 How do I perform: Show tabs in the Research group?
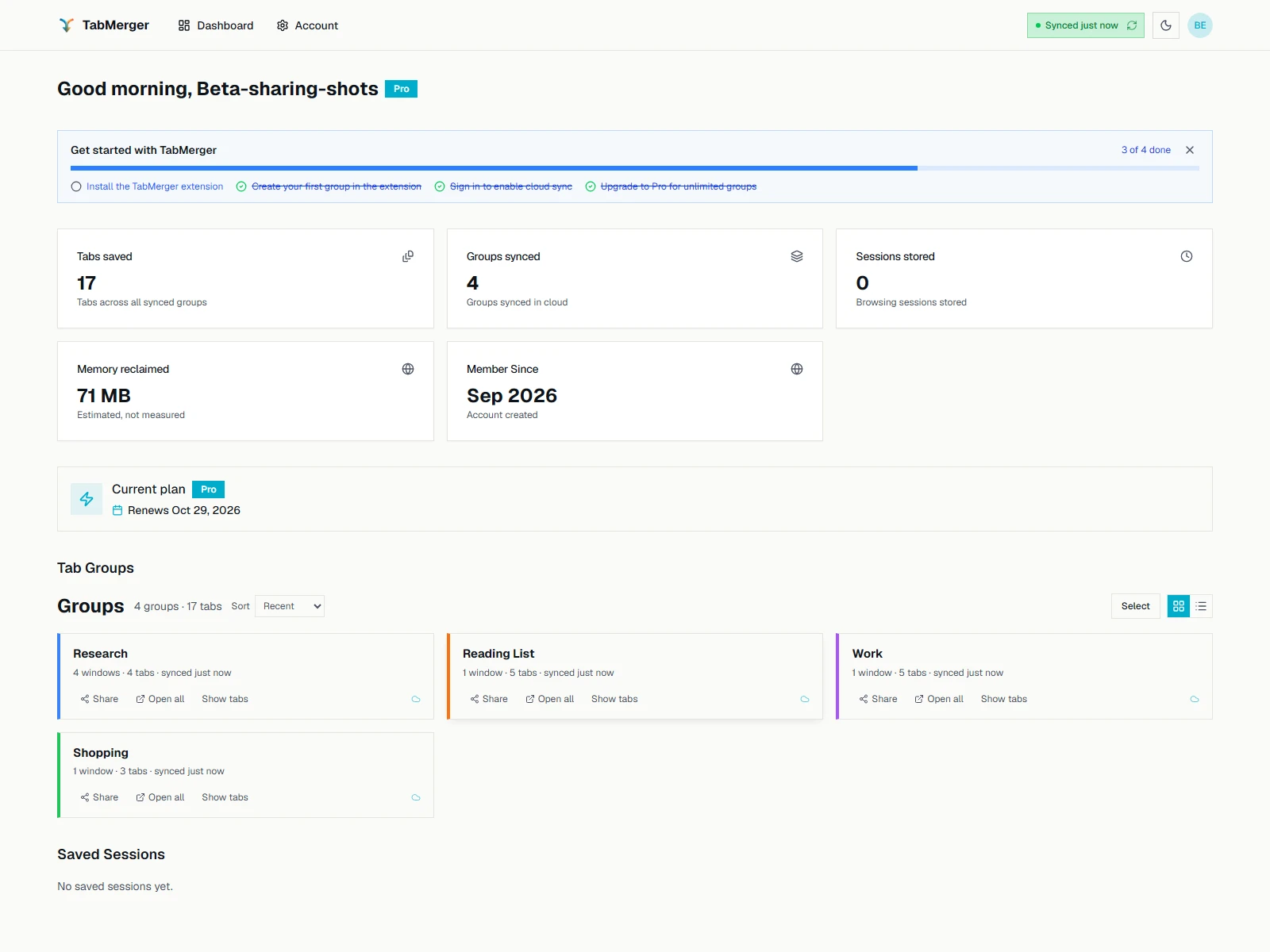225,699
